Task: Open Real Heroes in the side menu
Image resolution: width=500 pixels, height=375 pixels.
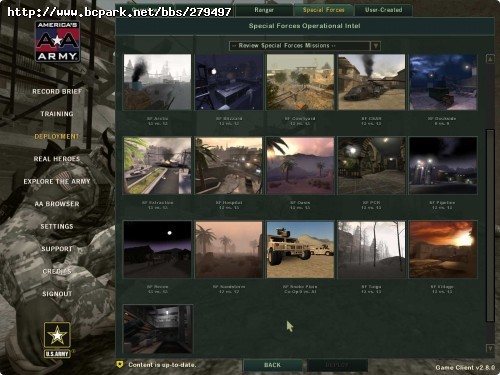Action: [57, 159]
